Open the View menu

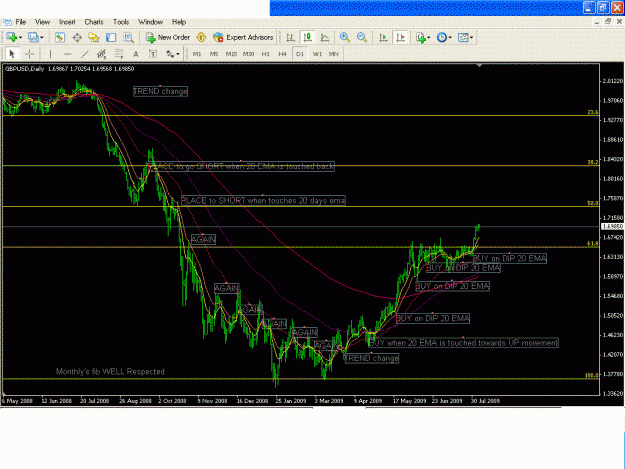(x=43, y=22)
